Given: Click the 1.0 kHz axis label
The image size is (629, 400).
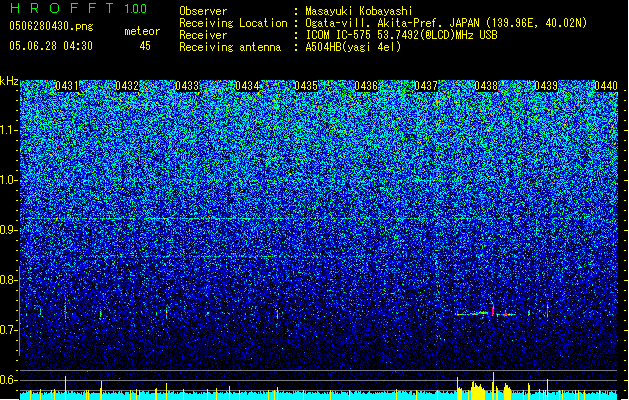Looking at the screenshot, I should (9, 180).
